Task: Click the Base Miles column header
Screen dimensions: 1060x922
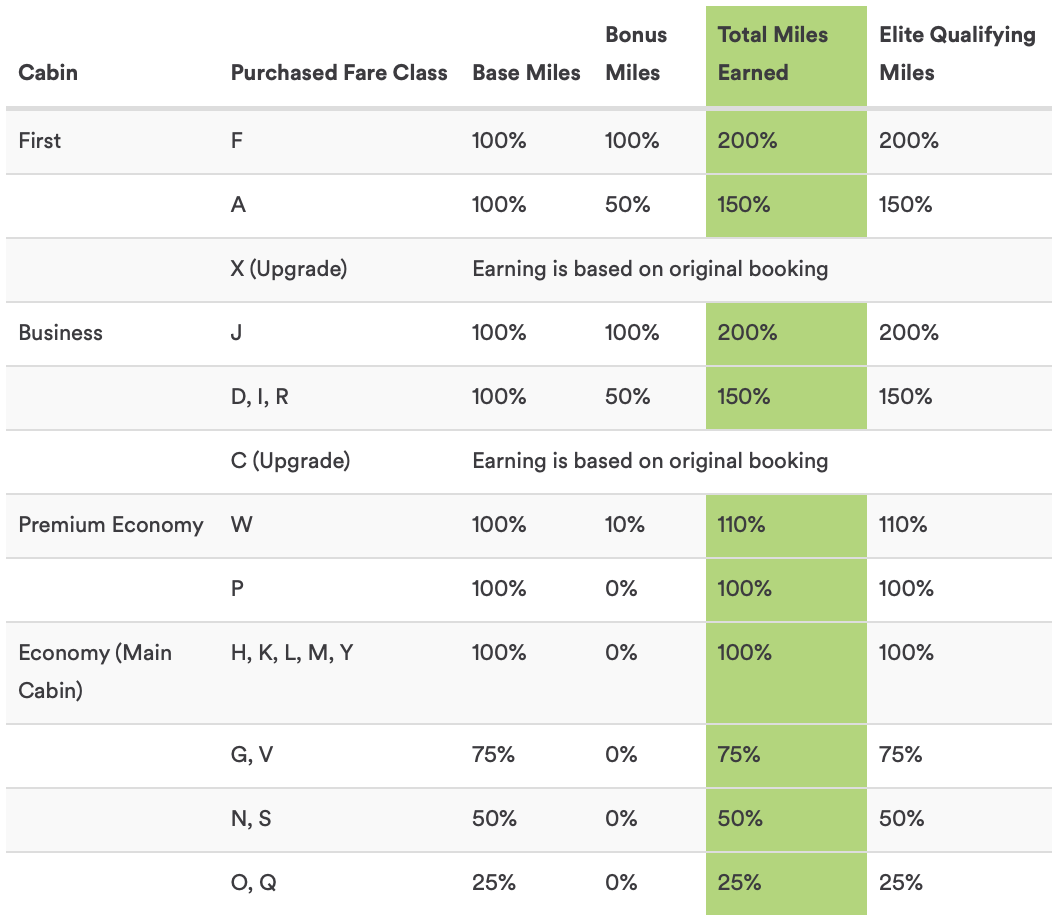Action: coord(526,73)
